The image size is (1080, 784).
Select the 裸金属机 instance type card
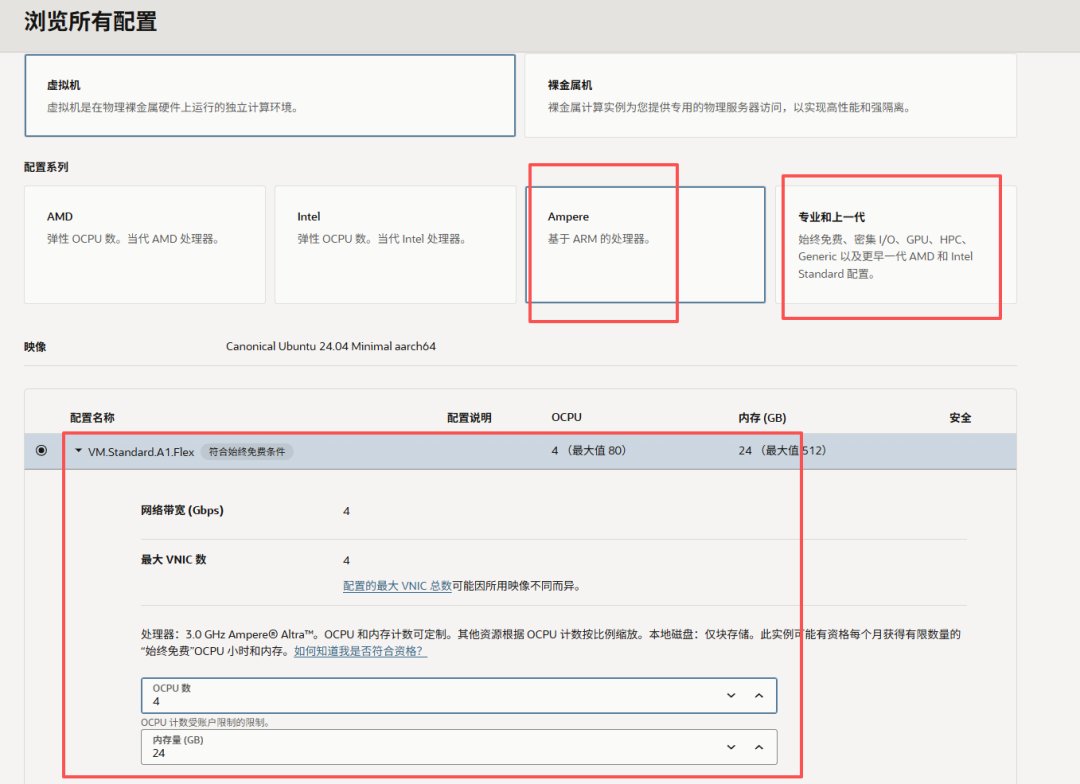pyautogui.click(x=771, y=96)
